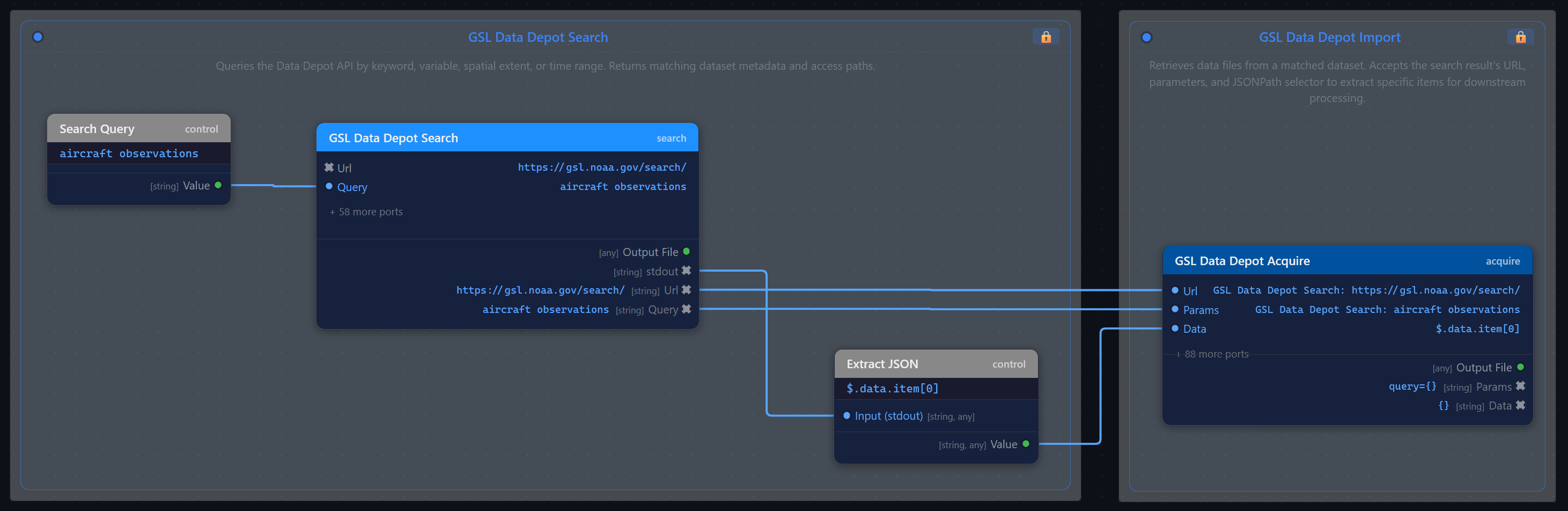Click the Extract JSON Value output port
The image size is (1568, 511).
[1026, 444]
